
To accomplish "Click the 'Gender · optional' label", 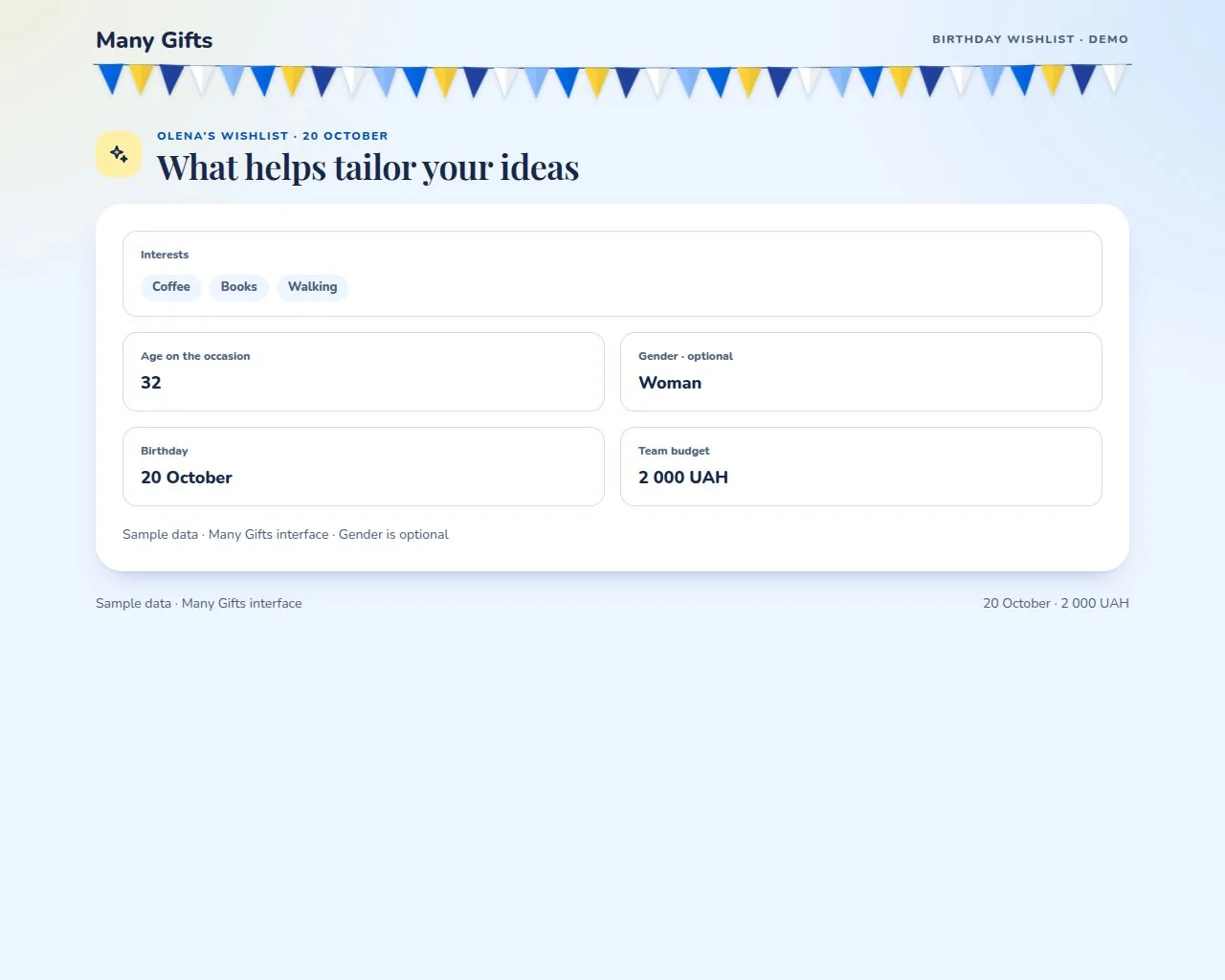I will (685, 356).
